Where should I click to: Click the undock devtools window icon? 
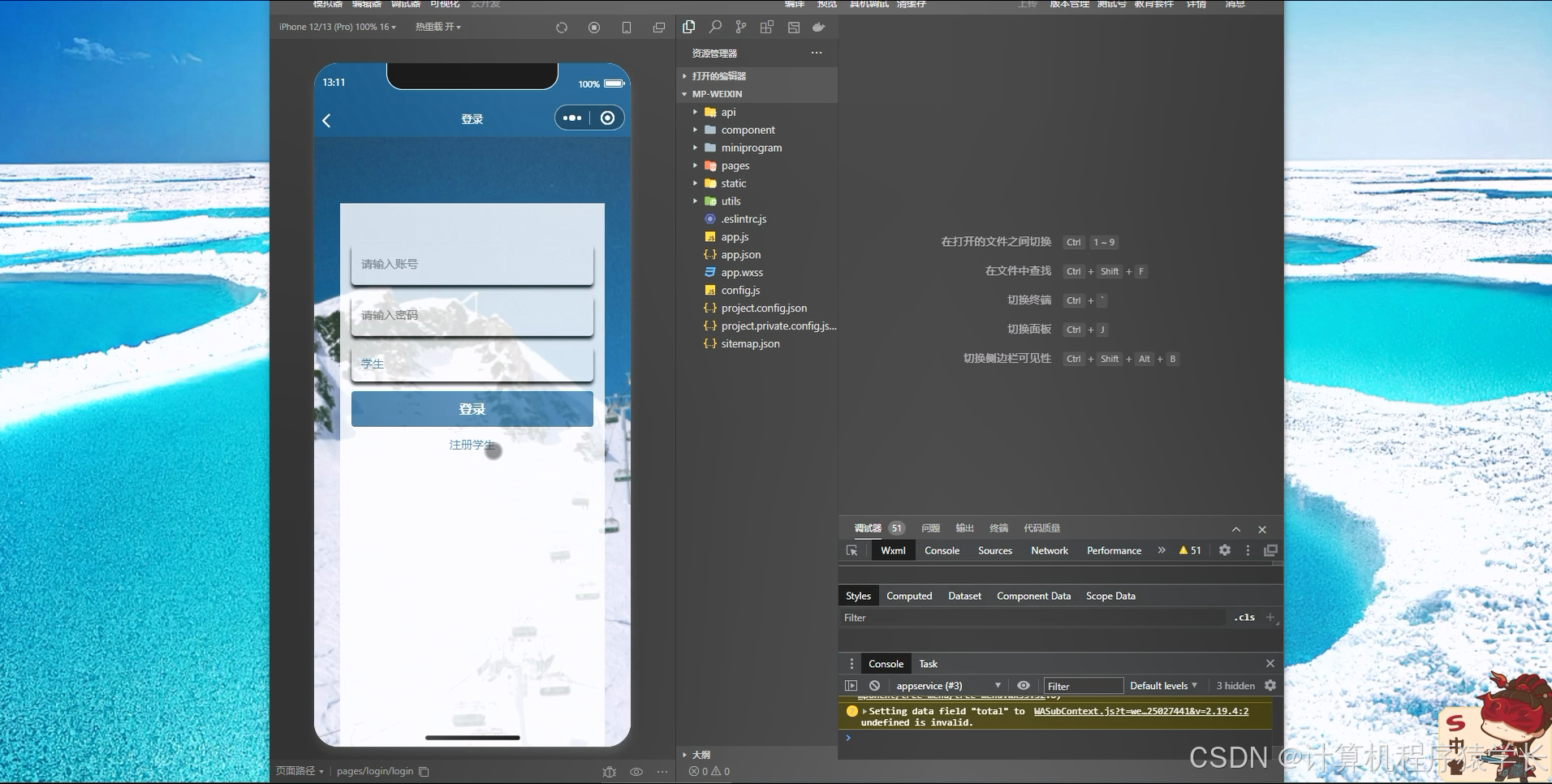click(x=1270, y=550)
